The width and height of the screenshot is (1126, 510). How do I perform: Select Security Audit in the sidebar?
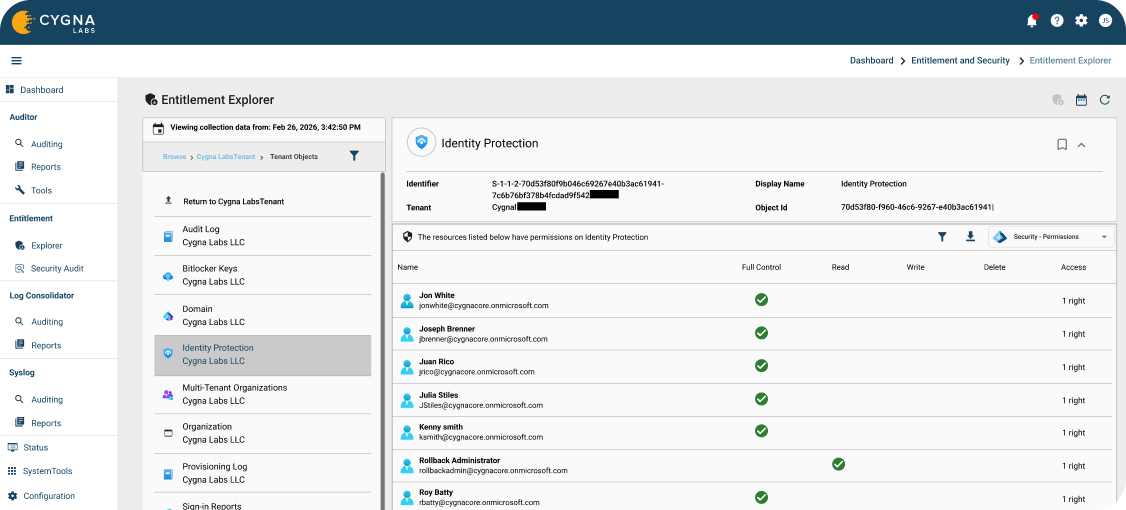tap(57, 269)
